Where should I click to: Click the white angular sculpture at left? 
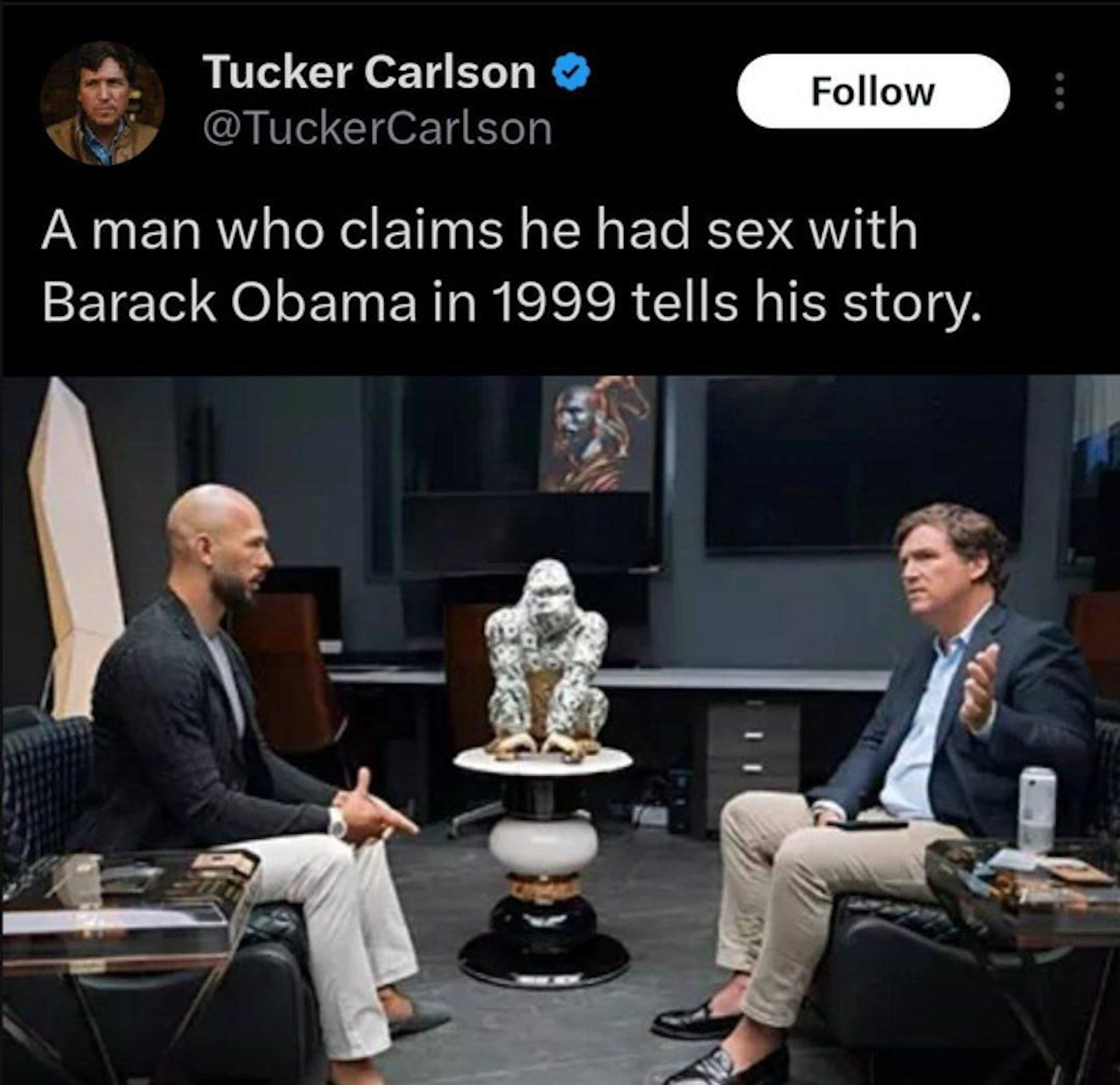[75, 547]
